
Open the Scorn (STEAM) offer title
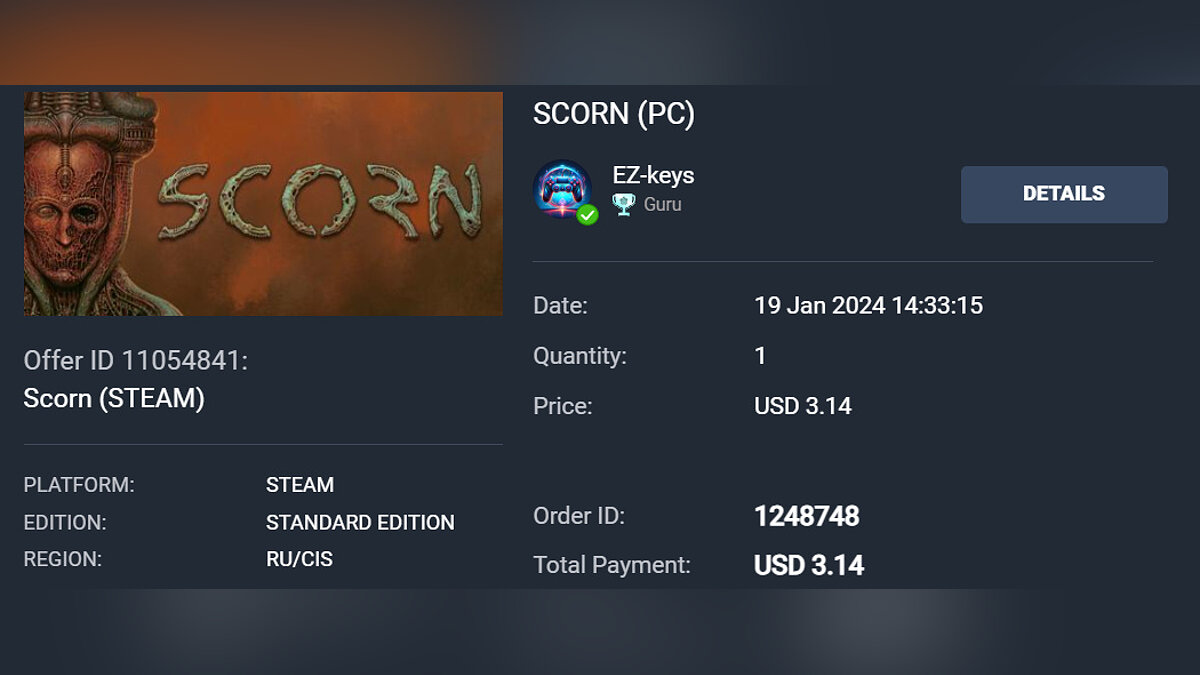click(114, 398)
